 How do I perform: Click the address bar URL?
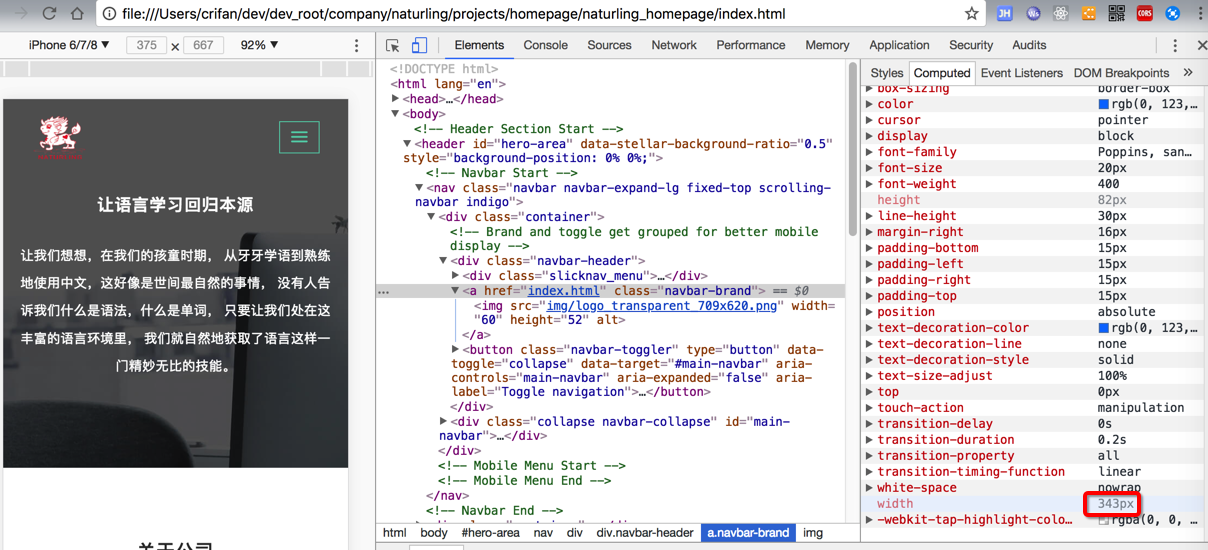coord(453,14)
